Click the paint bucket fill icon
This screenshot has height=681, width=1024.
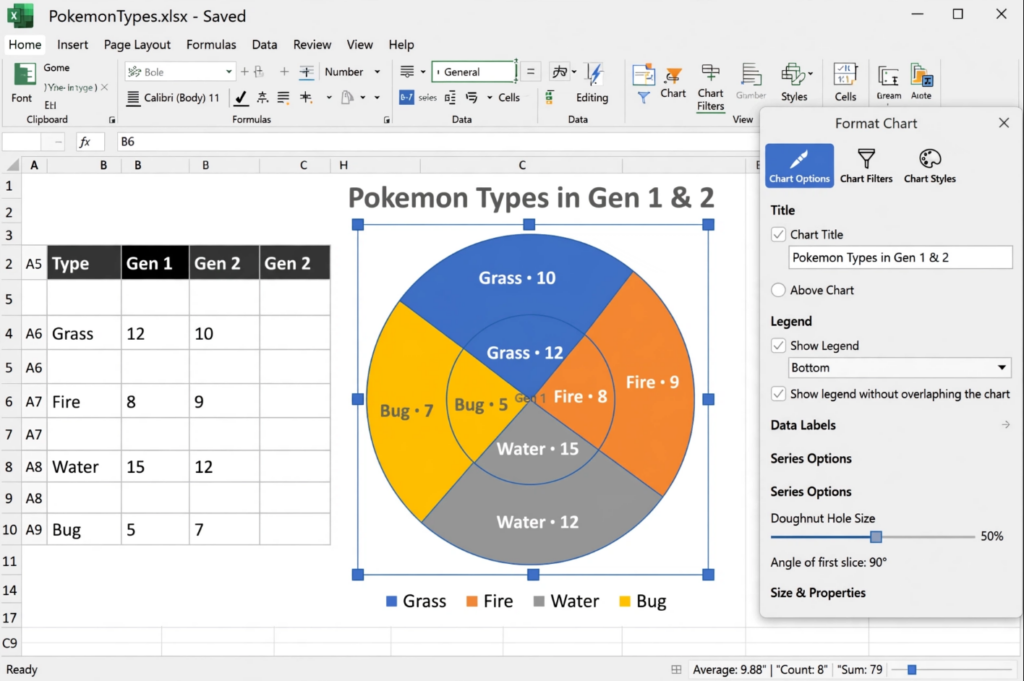(347, 98)
